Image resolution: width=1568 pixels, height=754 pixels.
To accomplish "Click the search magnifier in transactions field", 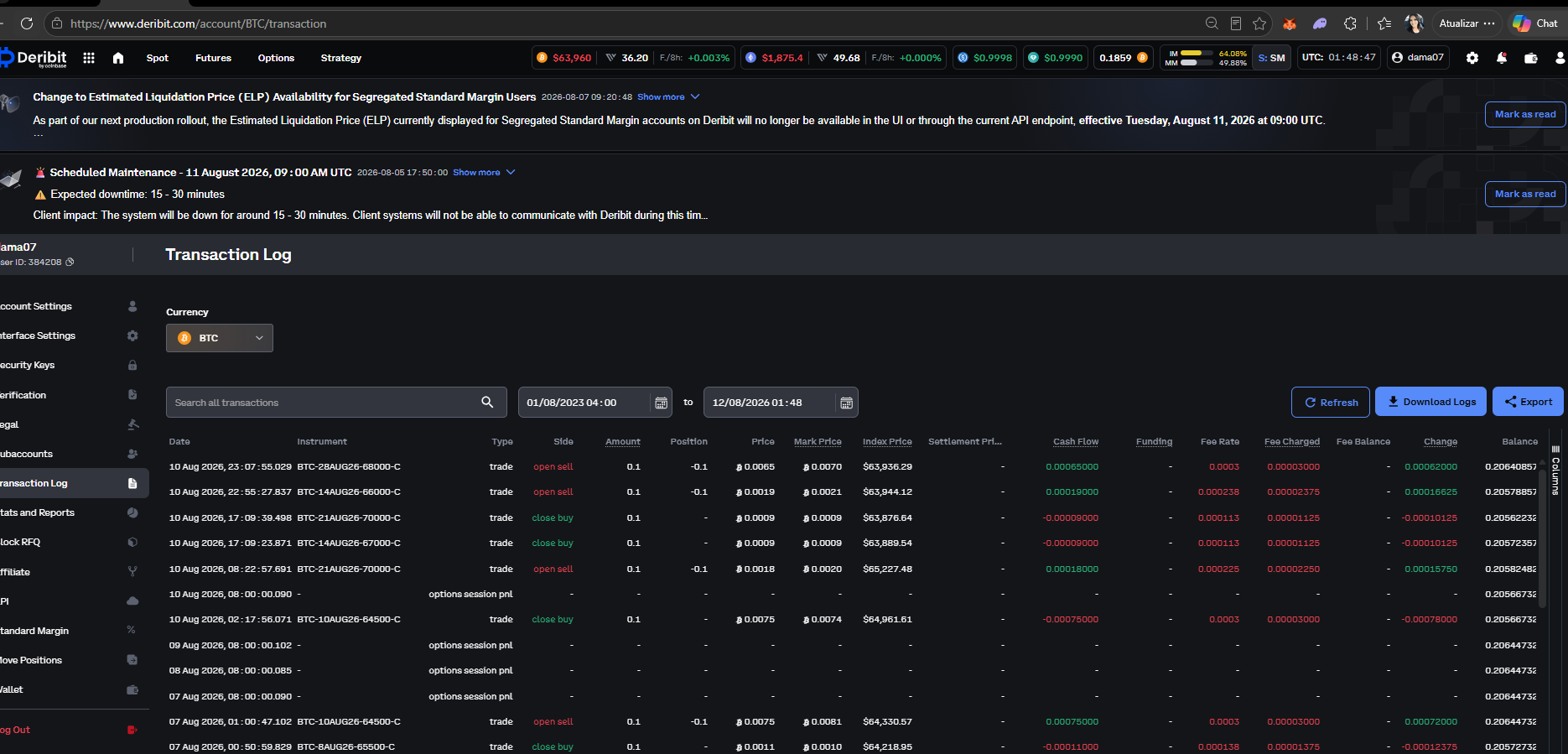I will 487,403.
